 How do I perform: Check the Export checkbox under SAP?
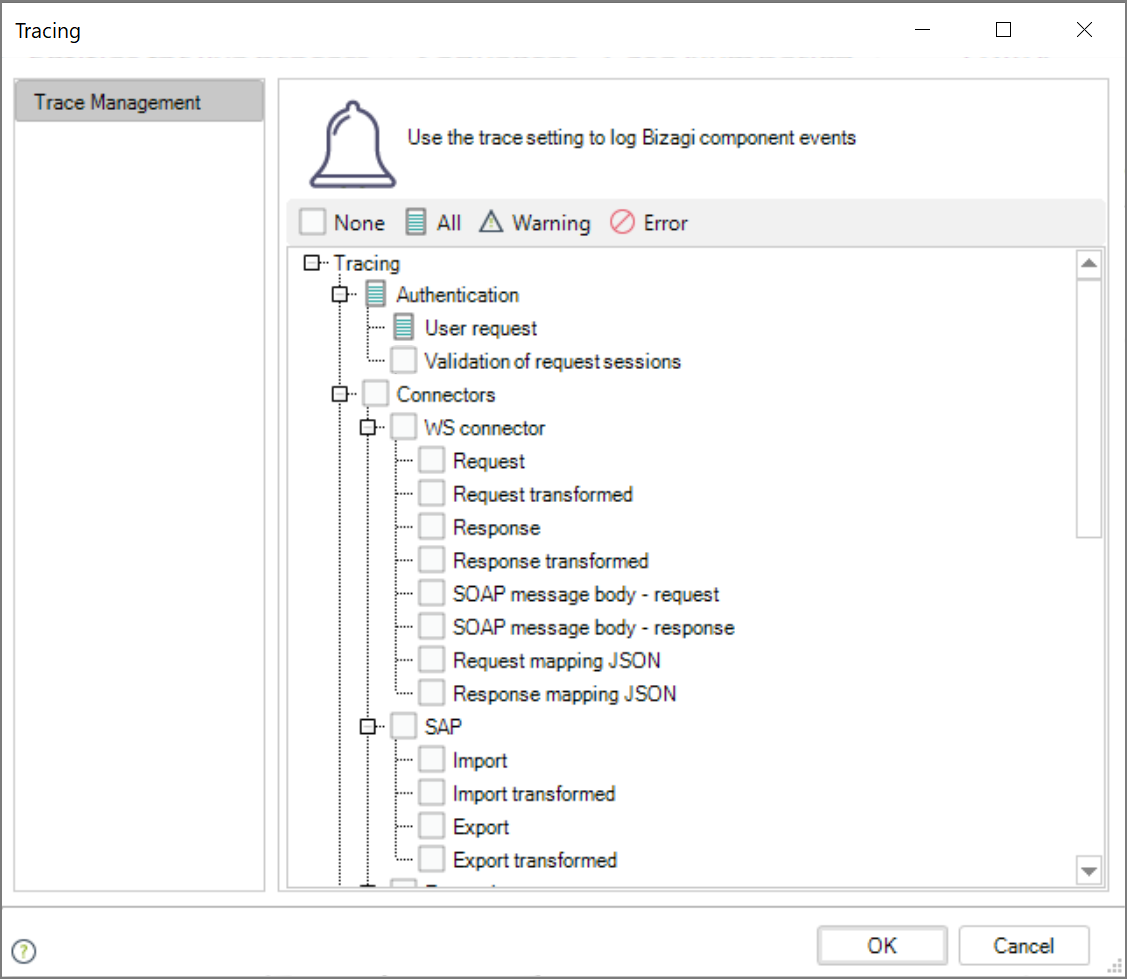pyautogui.click(x=431, y=826)
